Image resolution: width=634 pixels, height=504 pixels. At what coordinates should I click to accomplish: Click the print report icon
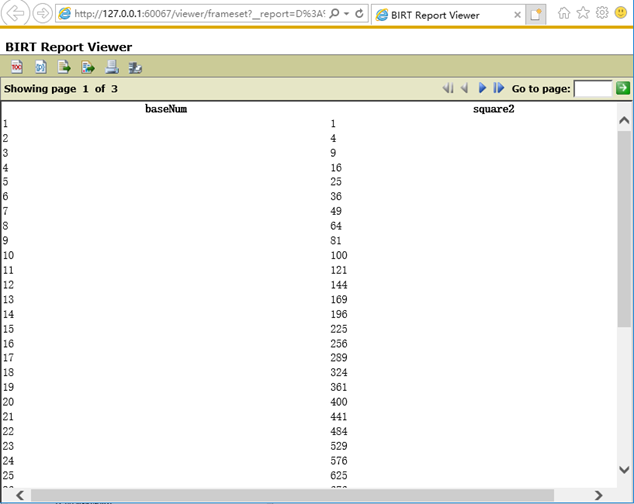click(x=112, y=67)
